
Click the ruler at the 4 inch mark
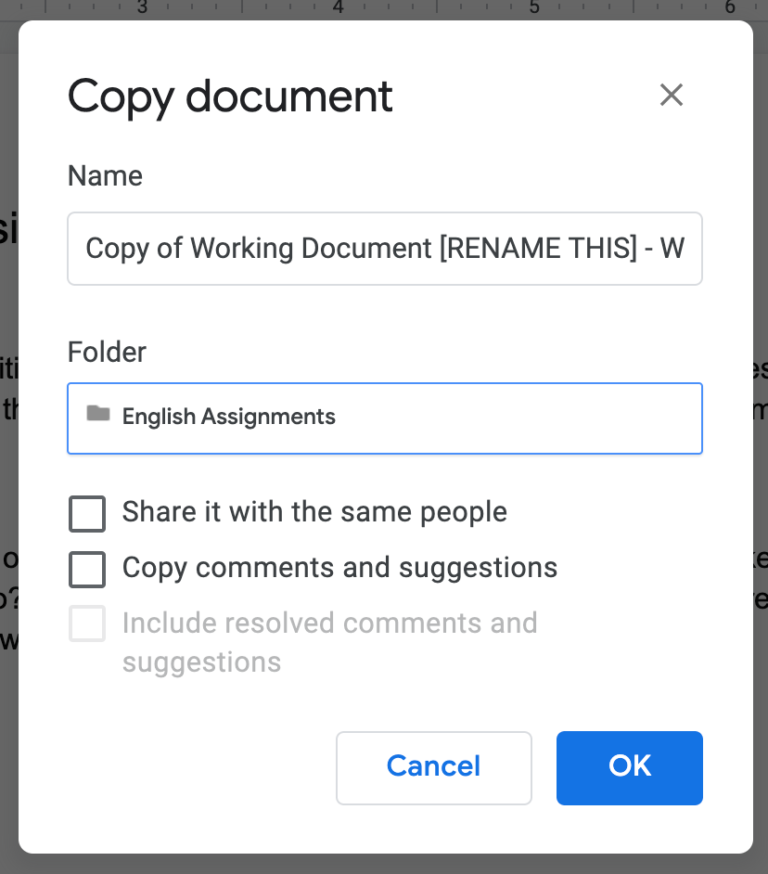click(339, 8)
